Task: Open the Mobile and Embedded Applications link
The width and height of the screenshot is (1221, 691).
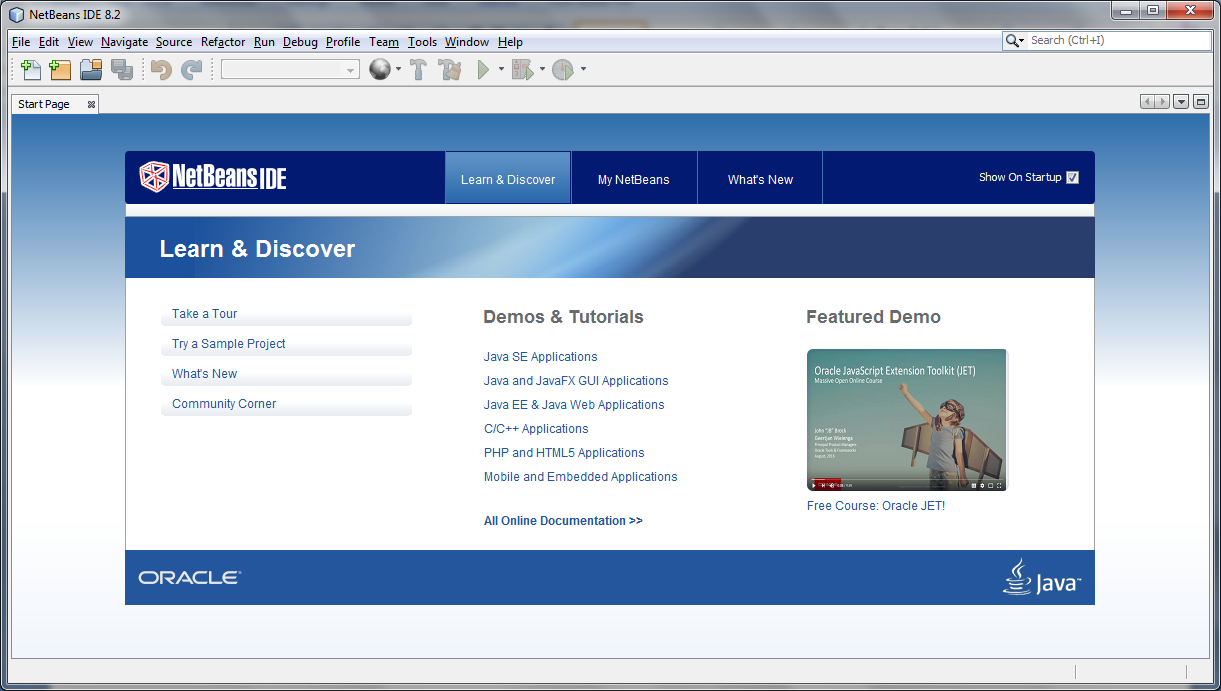Action: [581, 477]
